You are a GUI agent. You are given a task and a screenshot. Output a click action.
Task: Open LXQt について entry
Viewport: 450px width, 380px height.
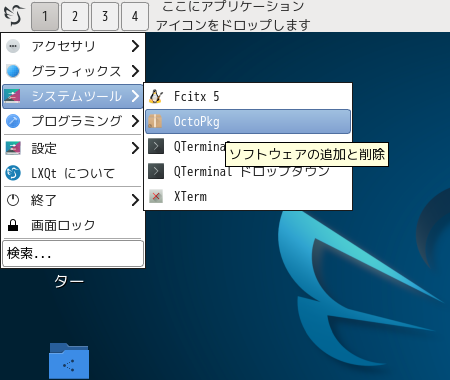73,173
